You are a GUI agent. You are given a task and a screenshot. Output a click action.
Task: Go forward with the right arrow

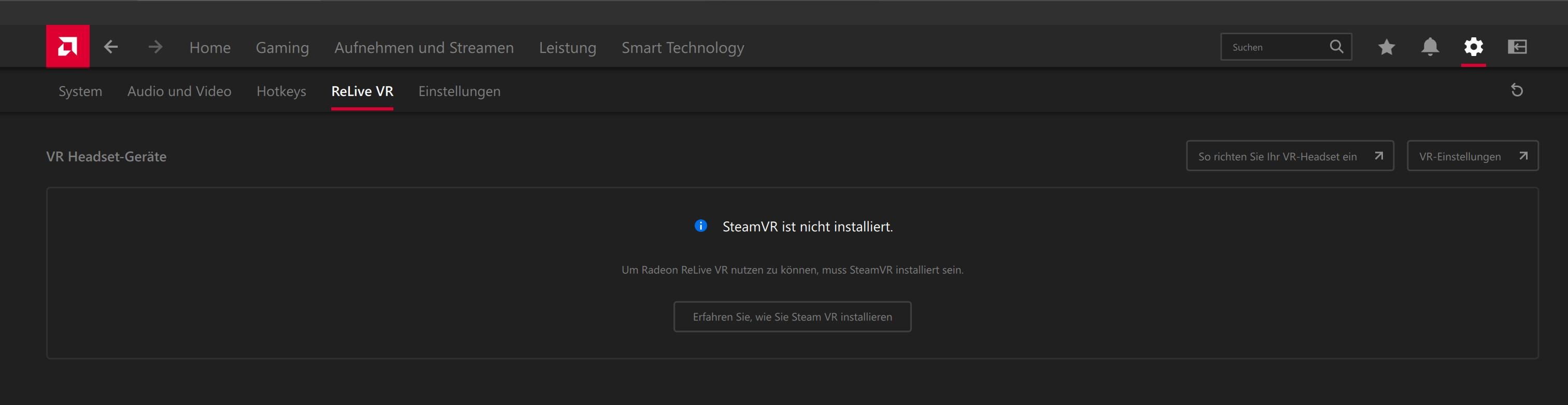155,47
